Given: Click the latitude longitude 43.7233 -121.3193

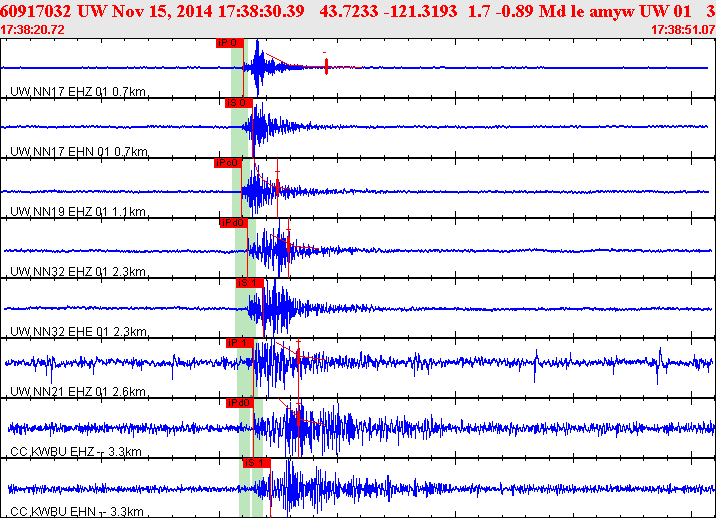Looking at the screenshot, I should point(388,11).
